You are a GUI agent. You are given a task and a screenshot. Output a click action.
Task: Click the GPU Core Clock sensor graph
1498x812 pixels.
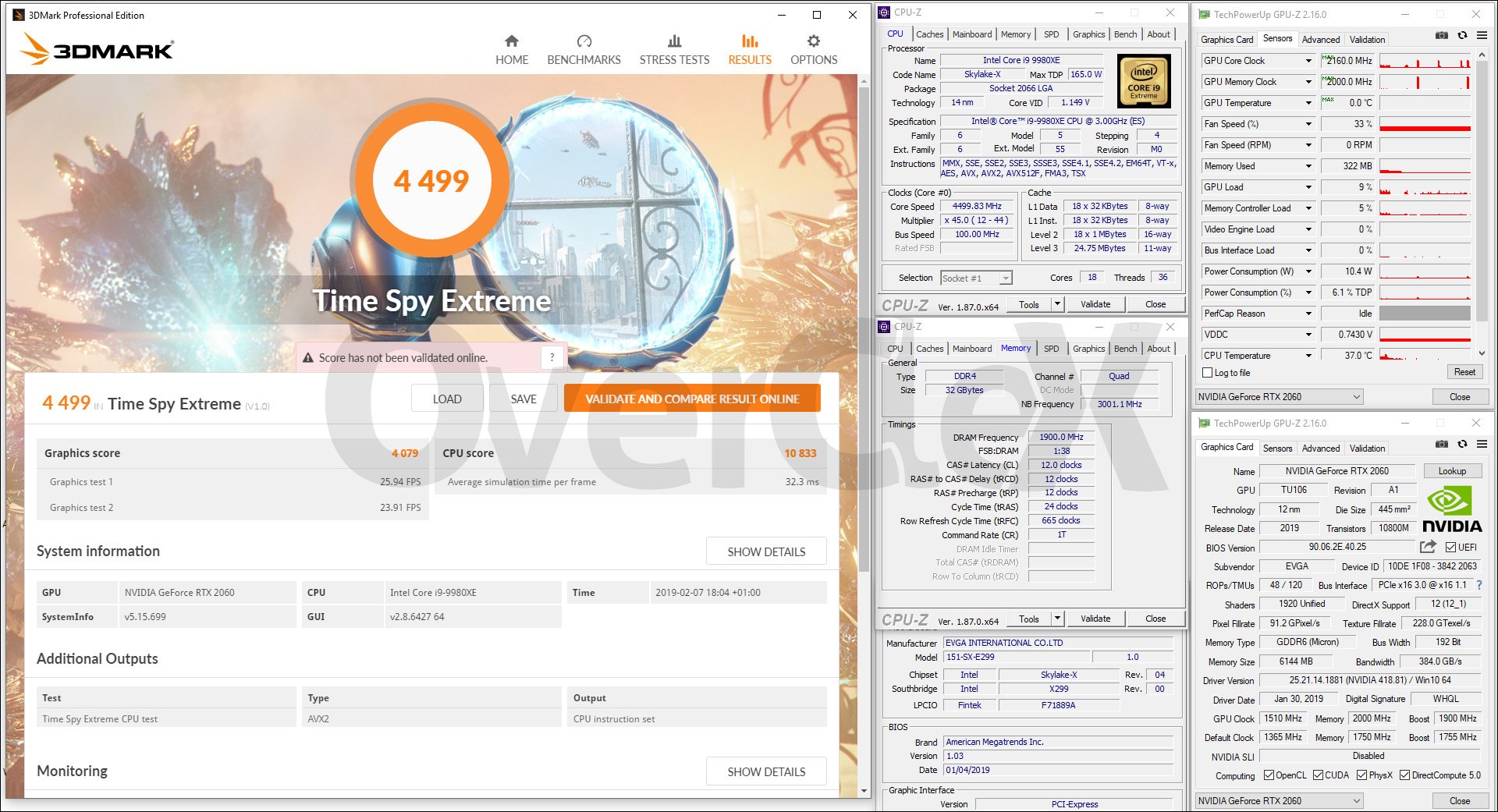click(1425, 61)
